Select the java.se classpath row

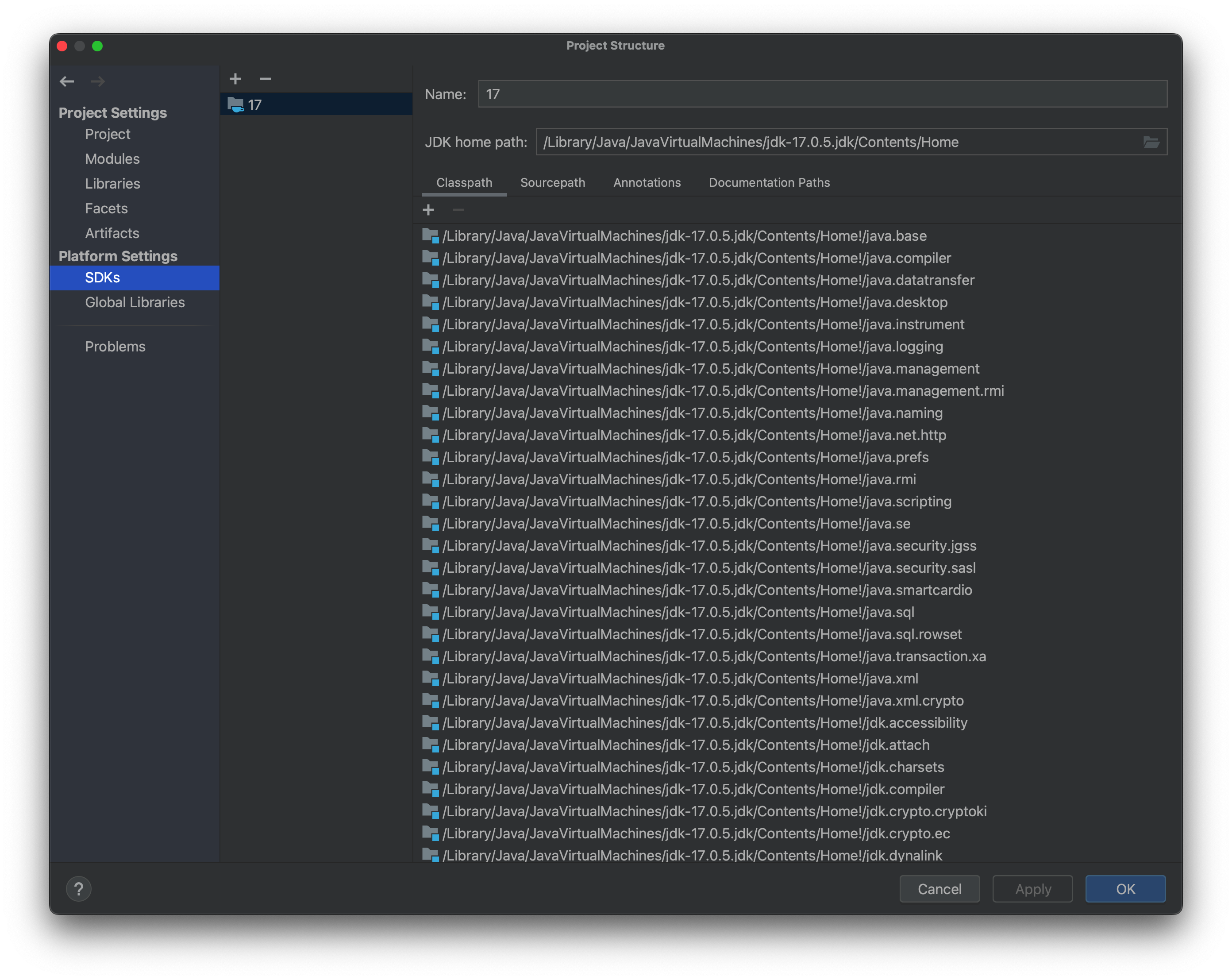pyautogui.click(x=798, y=524)
